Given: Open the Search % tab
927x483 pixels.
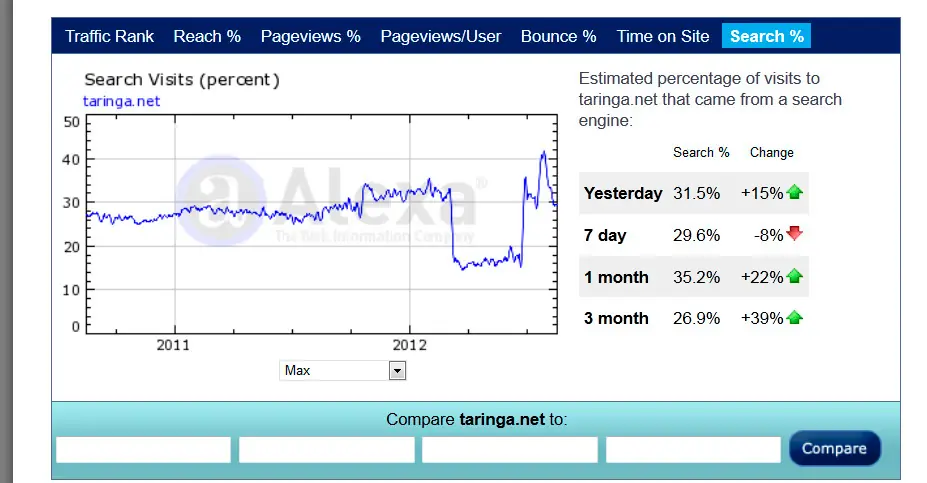Looking at the screenshot, I should pyautogui.click(x=766, y=36).
